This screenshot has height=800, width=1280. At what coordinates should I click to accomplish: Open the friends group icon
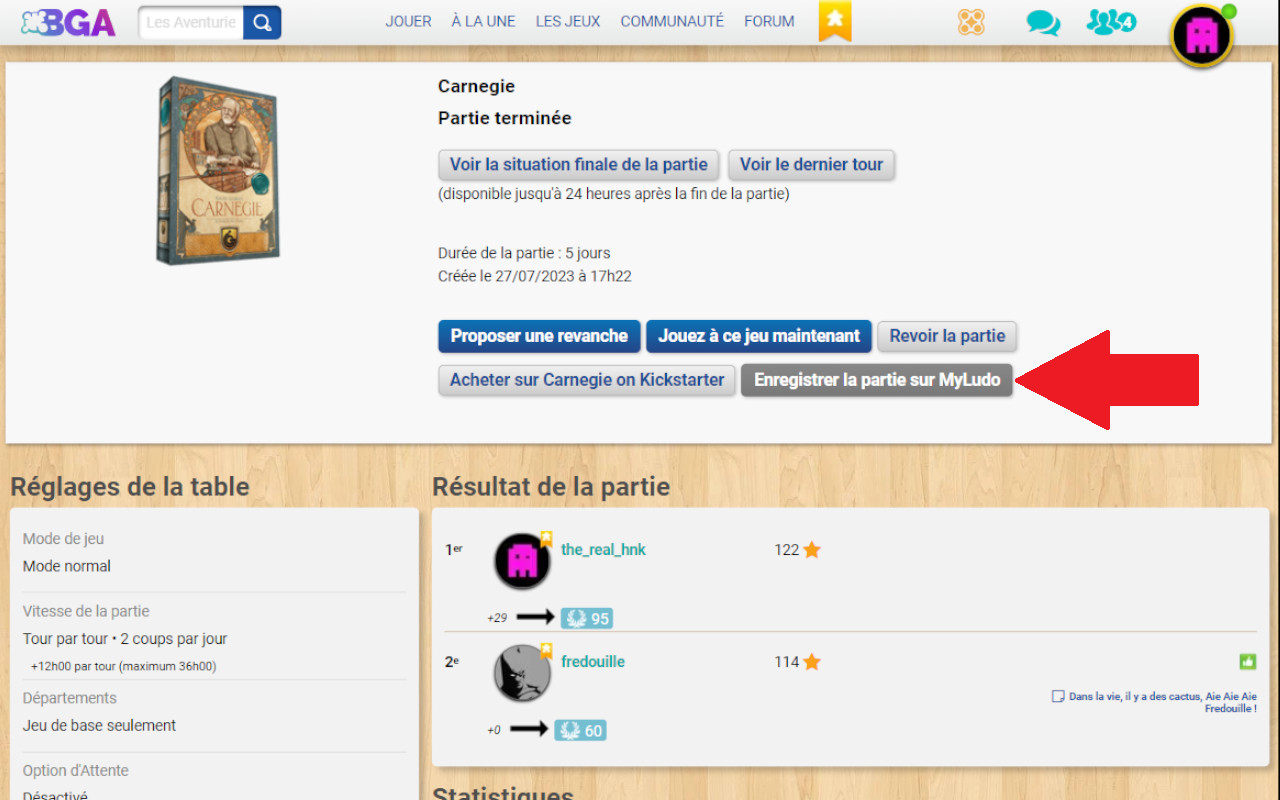click(x=1111, y=22)
